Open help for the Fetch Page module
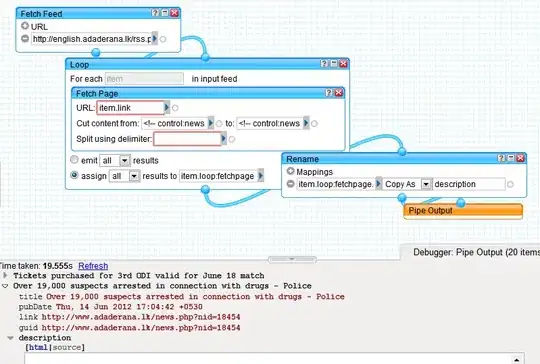540x364 pixels. coord(329,93)
